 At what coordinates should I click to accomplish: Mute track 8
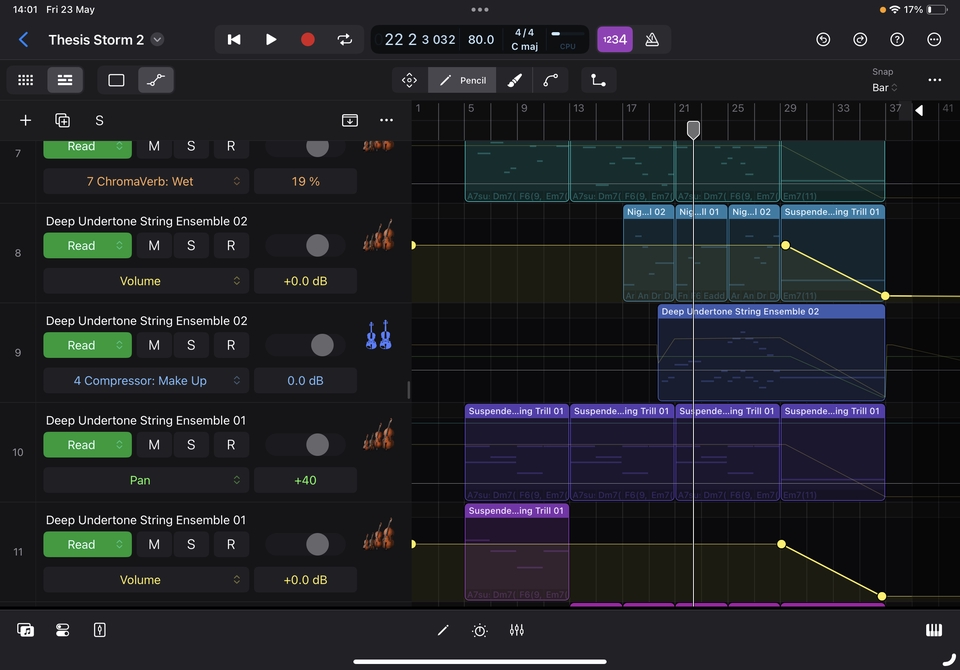(x=154, y=246)
